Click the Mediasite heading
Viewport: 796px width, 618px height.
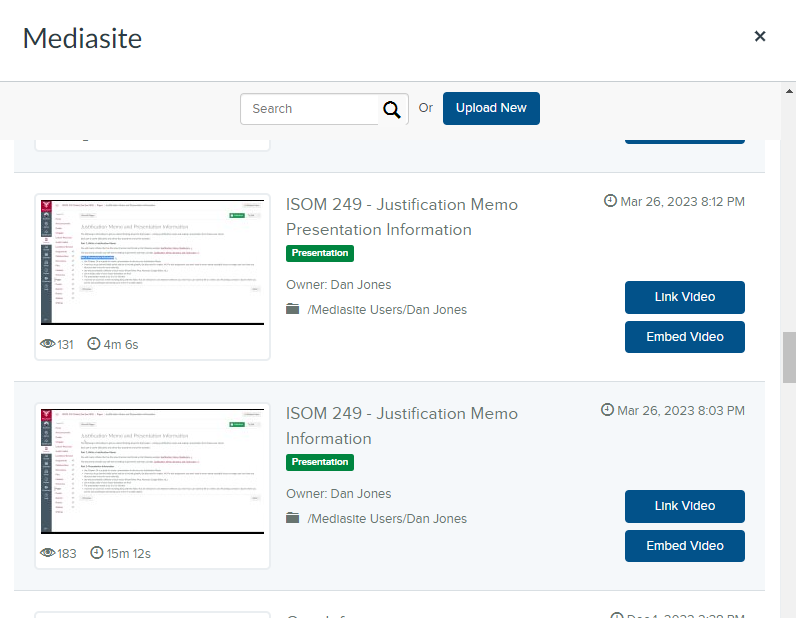(82, 38)
